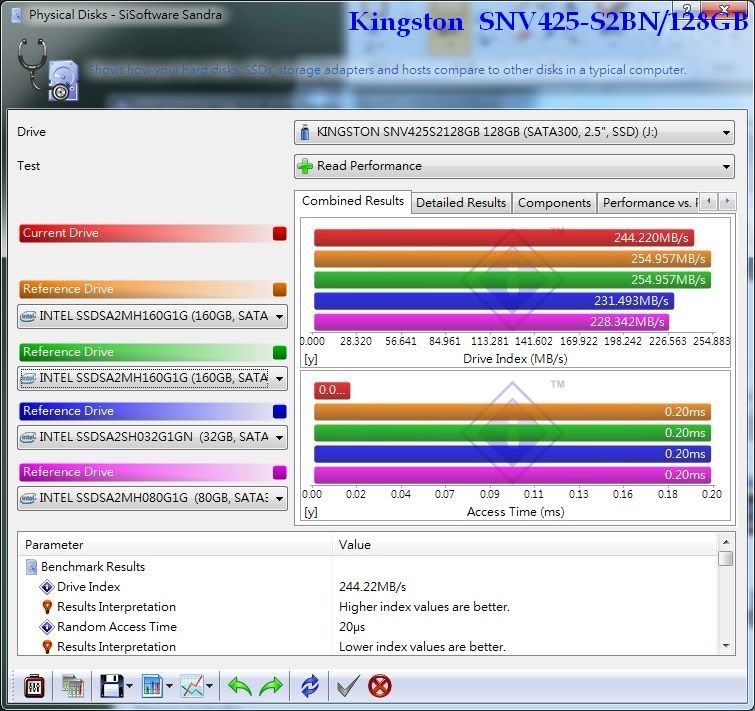Click the floppy disk save icon

pos(112,686)
